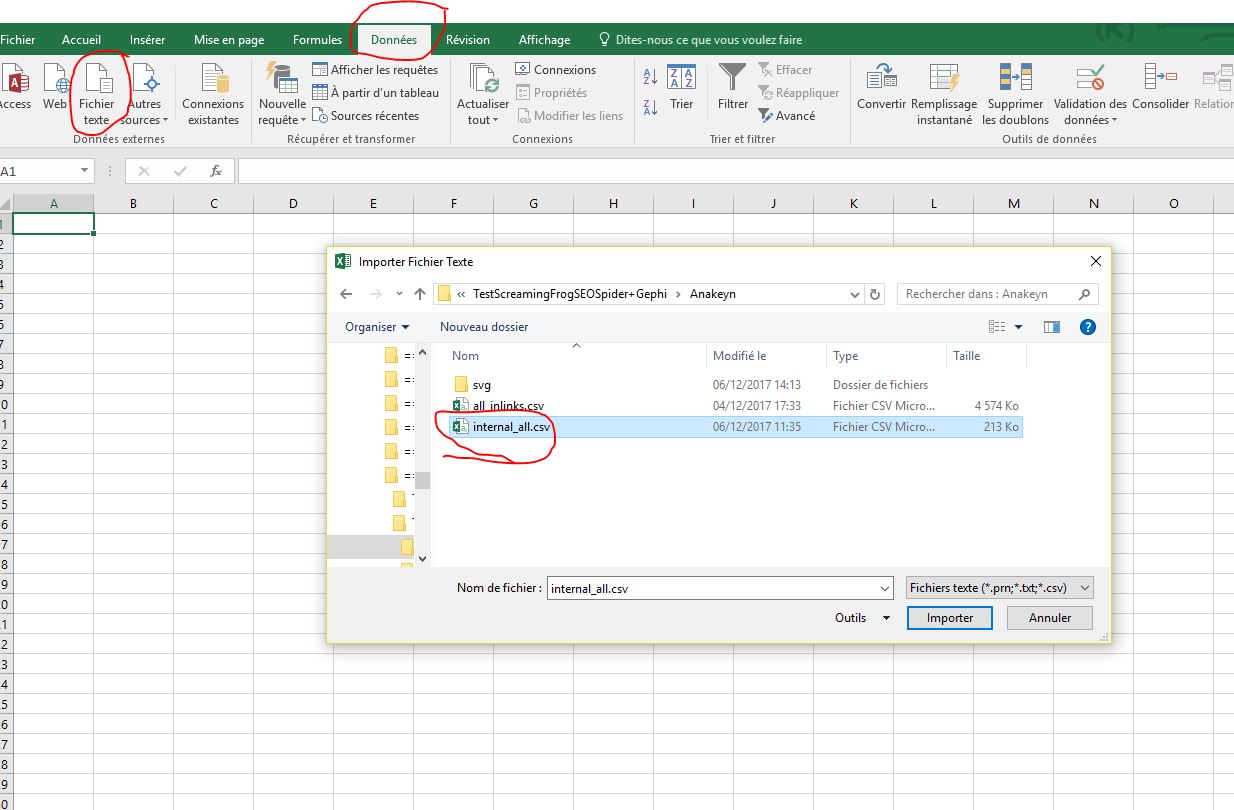
Task: Click Propriétés in Connexions group
Action: [551, 93]
